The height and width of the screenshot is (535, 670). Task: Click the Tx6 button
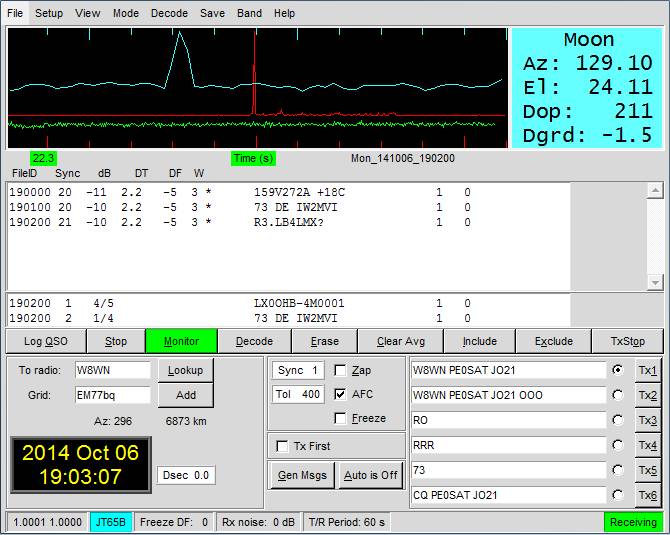tap(648, 495)
